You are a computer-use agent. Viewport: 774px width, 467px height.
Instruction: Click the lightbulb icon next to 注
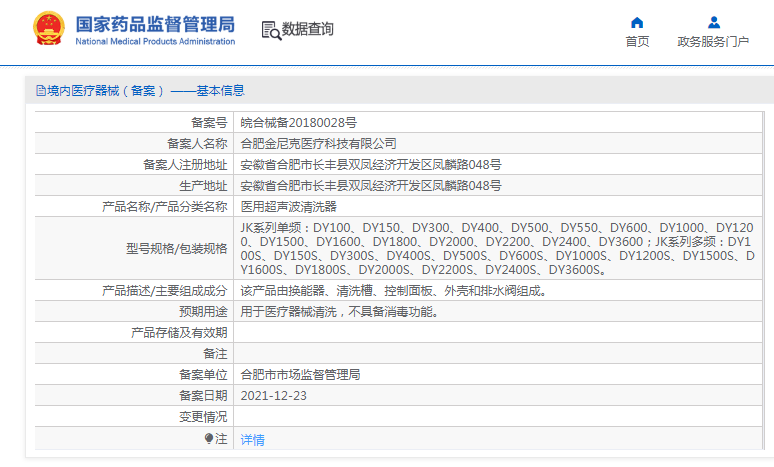[x=209, y=438]
